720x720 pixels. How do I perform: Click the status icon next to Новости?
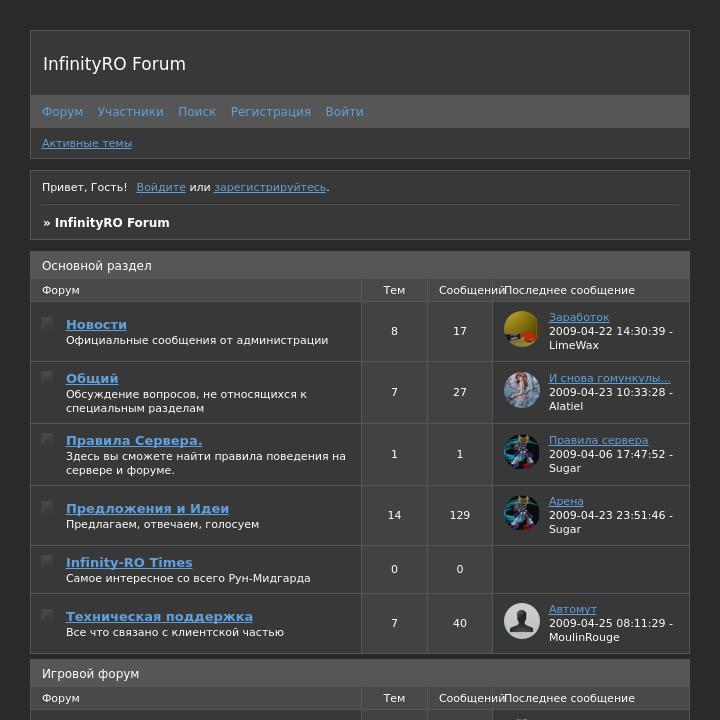(47, 323)
